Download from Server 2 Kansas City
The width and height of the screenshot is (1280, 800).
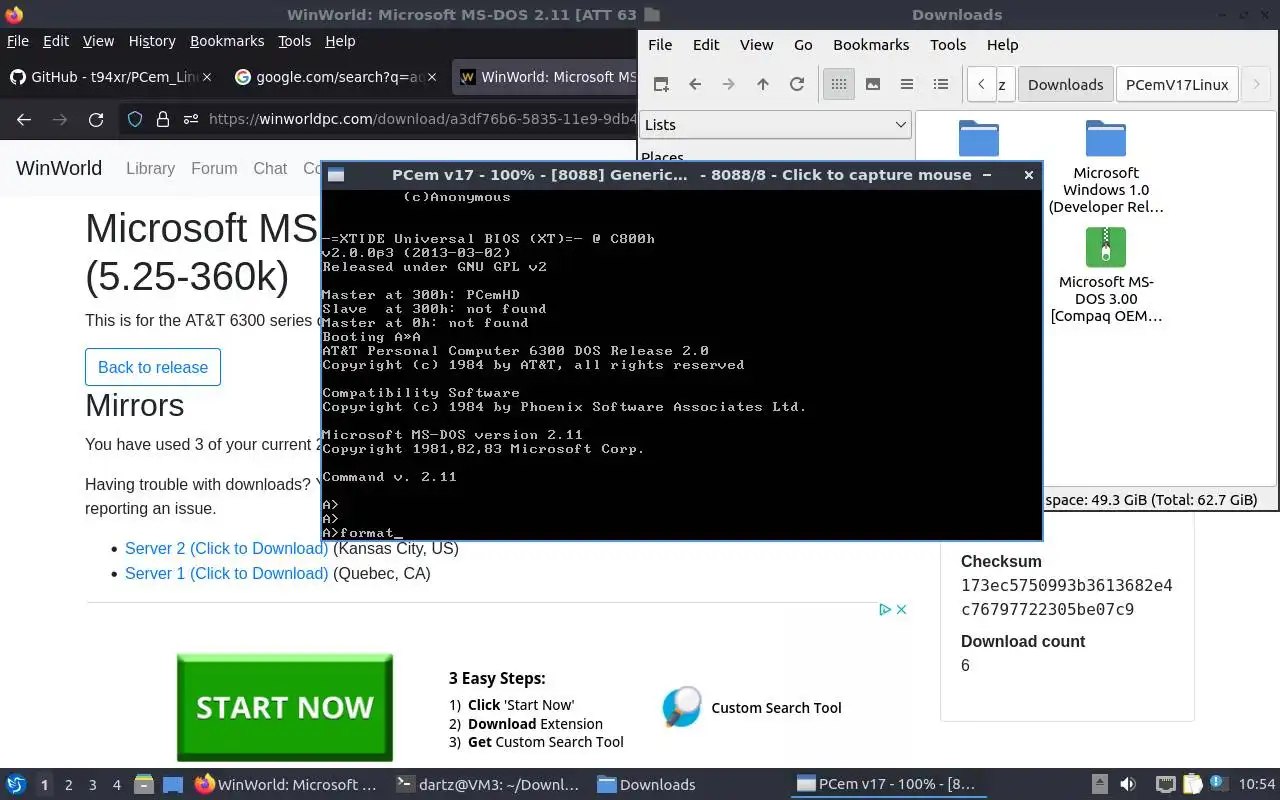227,548
